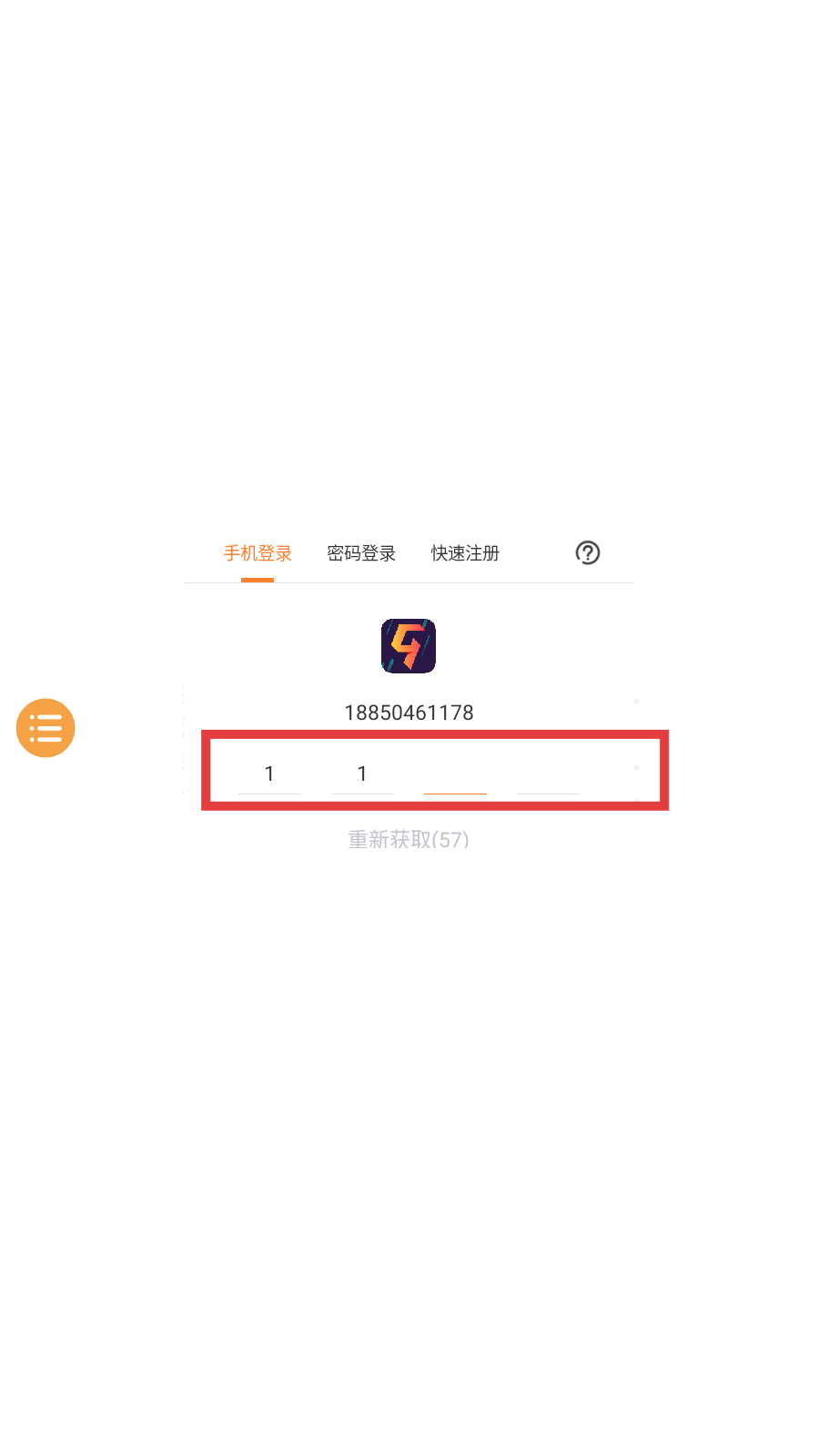Click the orange indicator under 手机登录
819x1456 pixels.
pos(258,580)
